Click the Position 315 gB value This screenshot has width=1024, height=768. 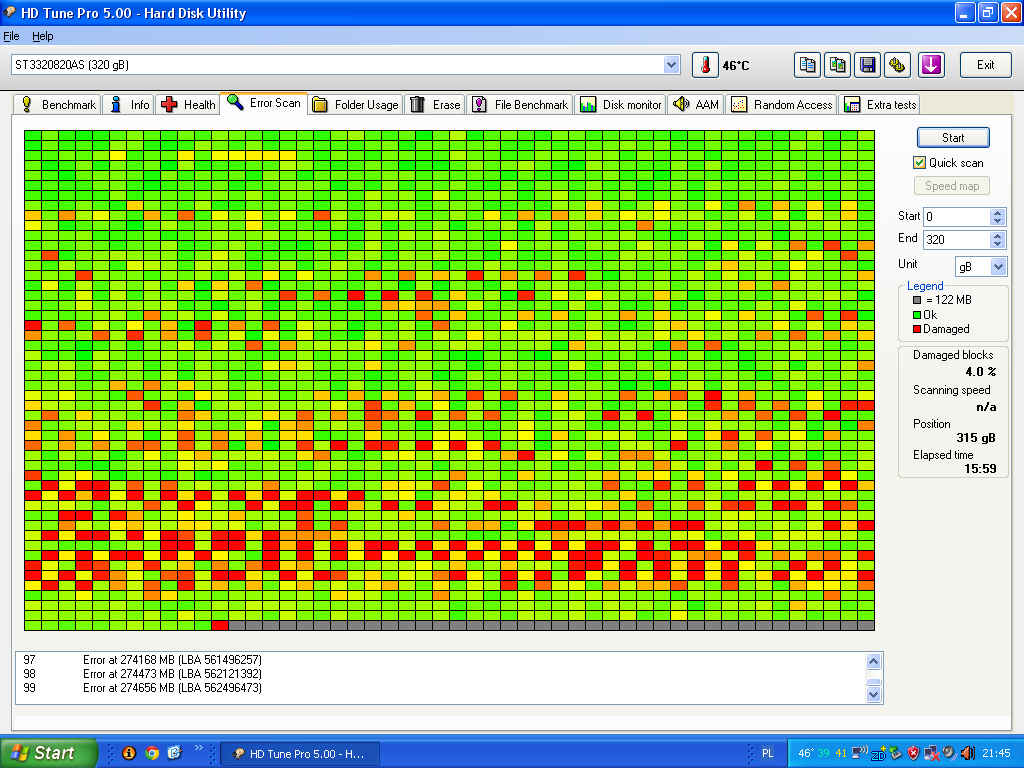[976, 438]
